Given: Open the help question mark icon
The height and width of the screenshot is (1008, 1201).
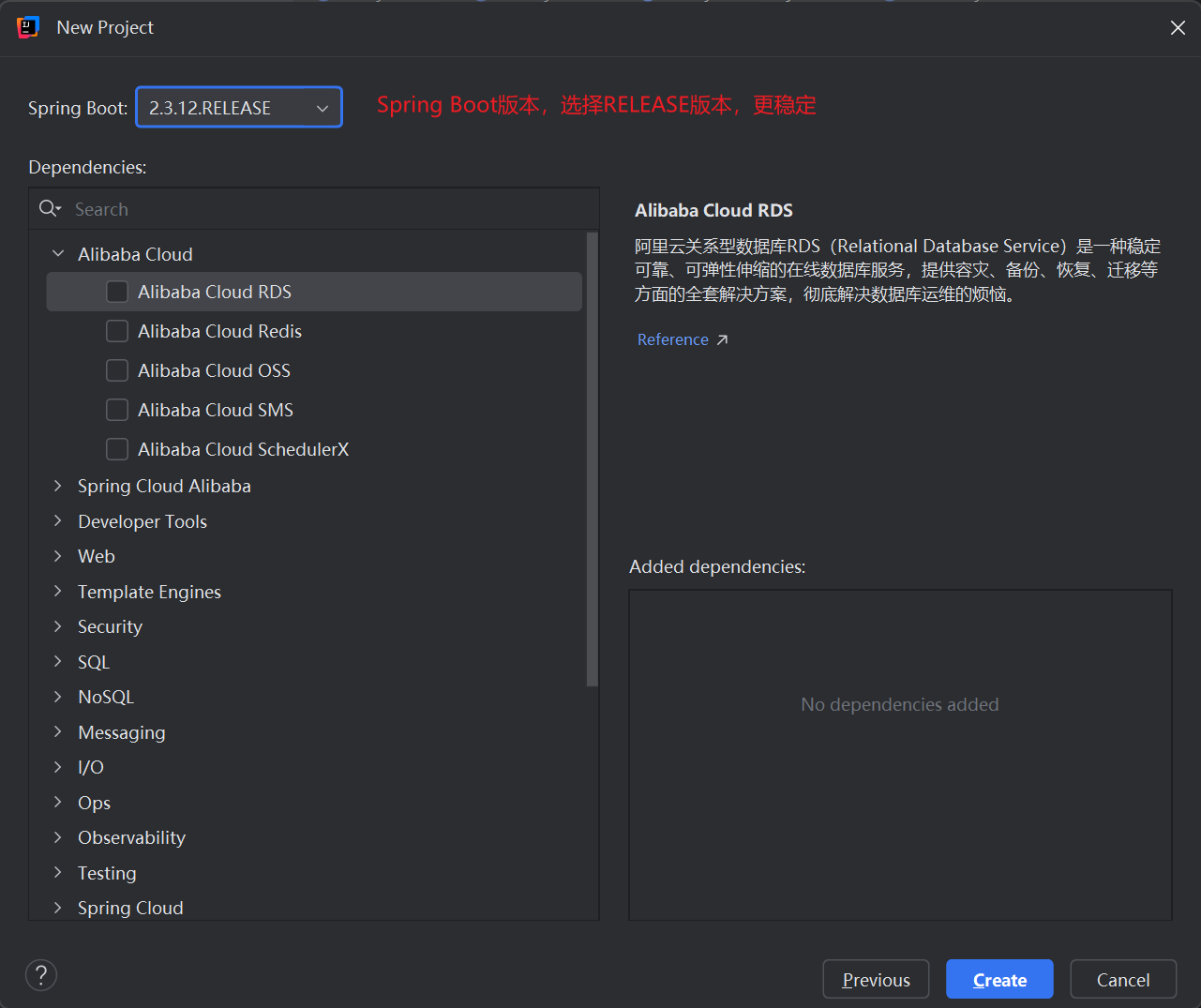Looking at the screenshot, I should 41,975.
